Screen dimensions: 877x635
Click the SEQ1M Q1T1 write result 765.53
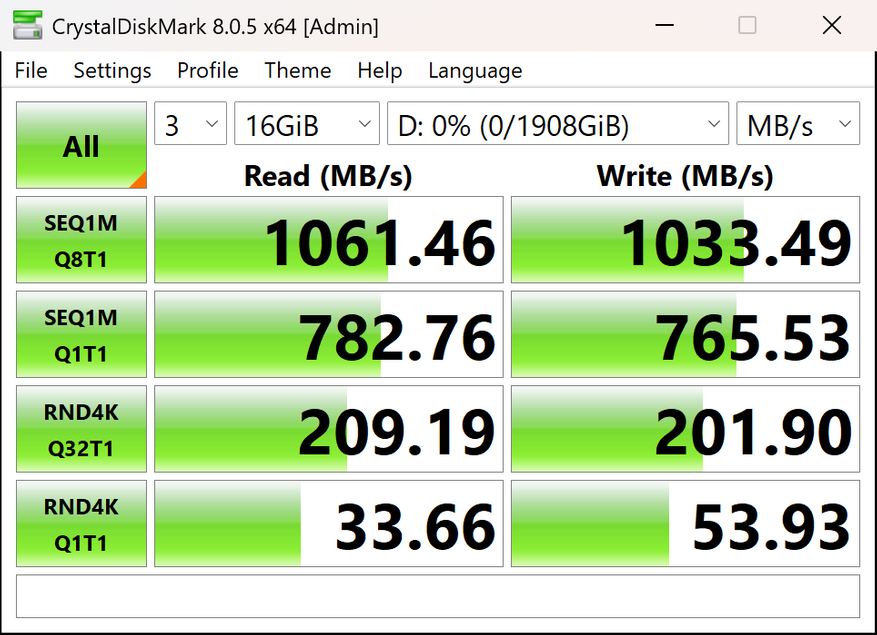pos(685,334)
